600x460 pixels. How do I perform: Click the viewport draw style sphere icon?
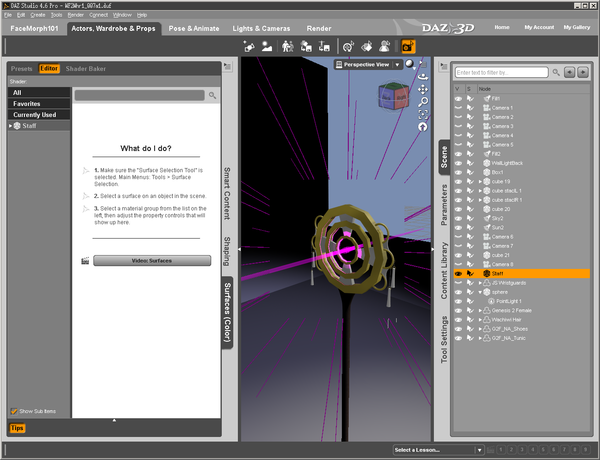click(409, 64)
